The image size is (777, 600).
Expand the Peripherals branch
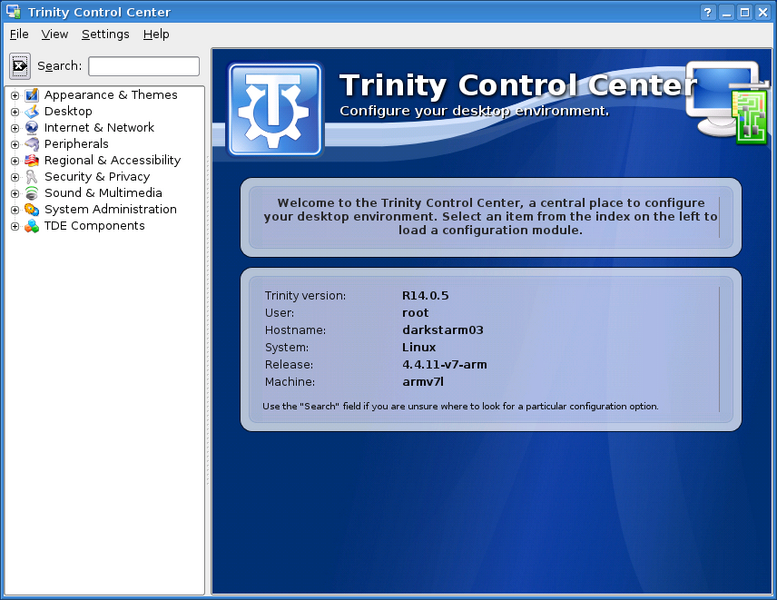point(15,144)
